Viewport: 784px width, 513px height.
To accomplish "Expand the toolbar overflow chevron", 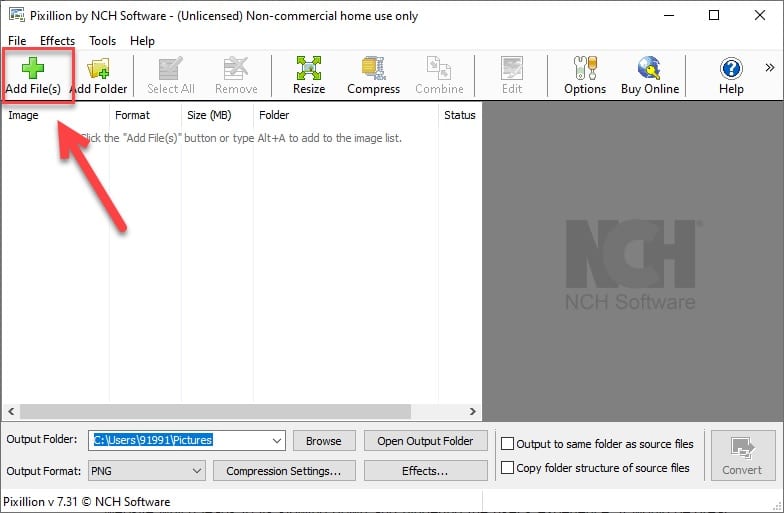I will click(x=770, y=68).
